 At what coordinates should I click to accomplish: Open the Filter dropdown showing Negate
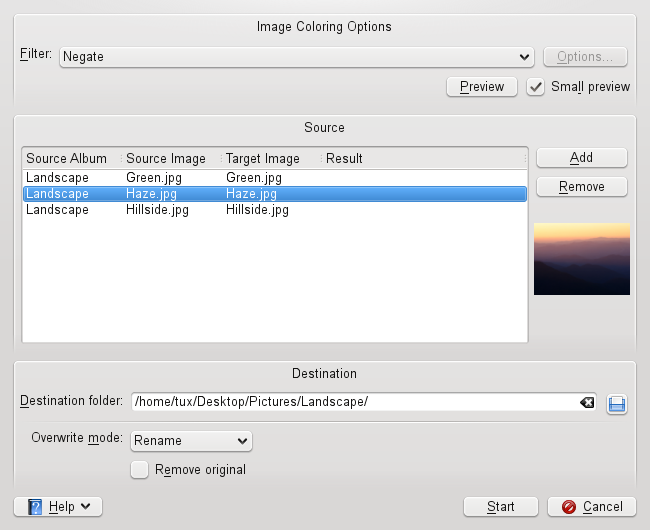(x=296, y=57)
